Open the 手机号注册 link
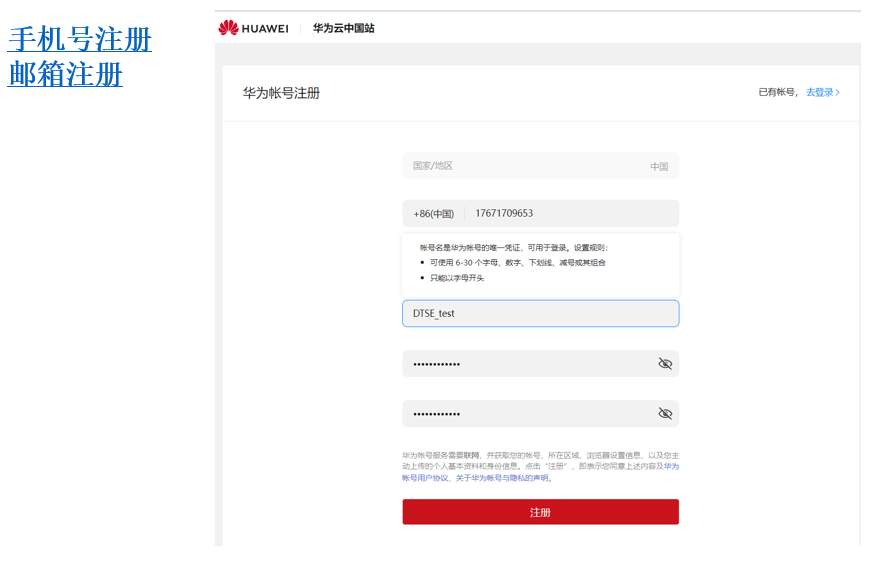This screenshot has height=573, width=869. [x=80, y=39]
